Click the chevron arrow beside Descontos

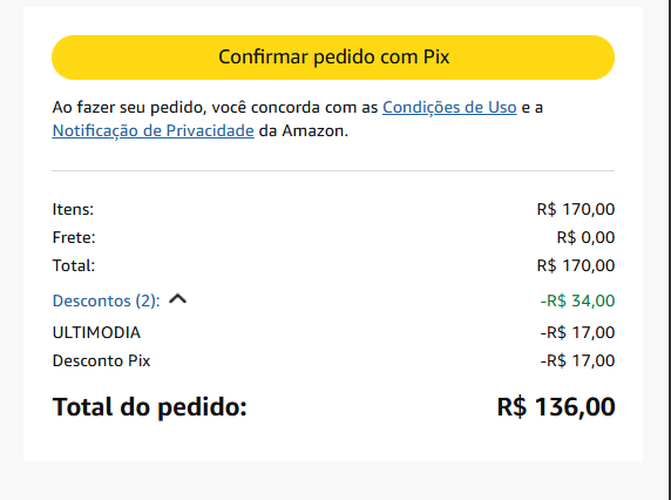(178, 299)
